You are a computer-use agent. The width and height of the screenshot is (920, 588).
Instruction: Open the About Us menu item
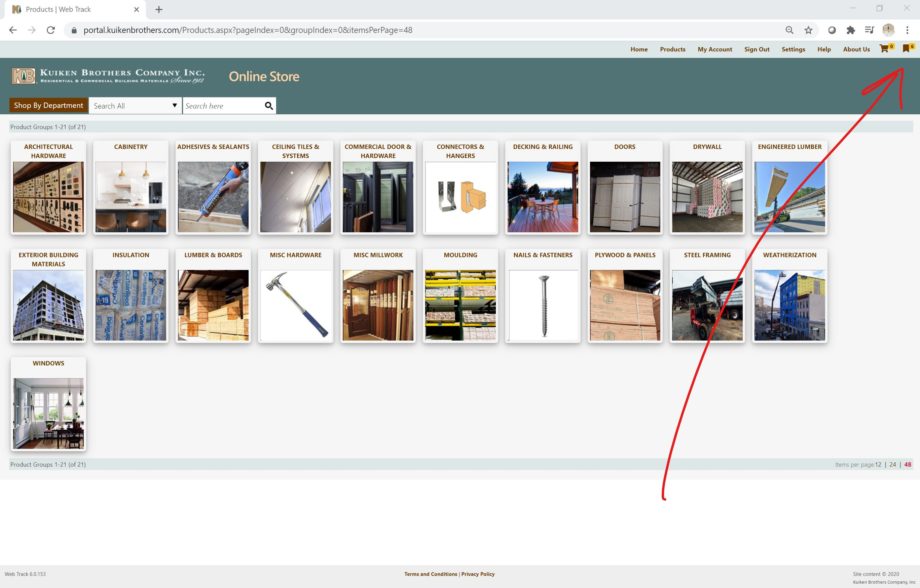857,49
